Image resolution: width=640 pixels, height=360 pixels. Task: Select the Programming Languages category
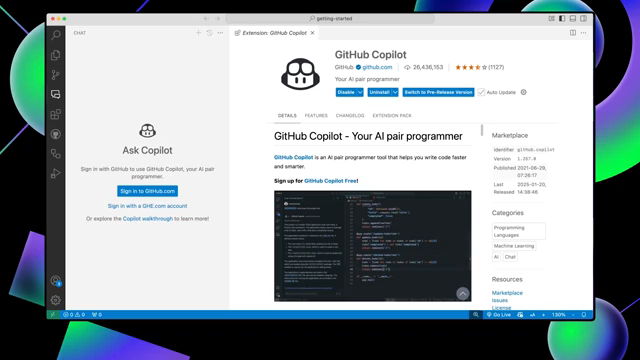[x=518, y=231]
